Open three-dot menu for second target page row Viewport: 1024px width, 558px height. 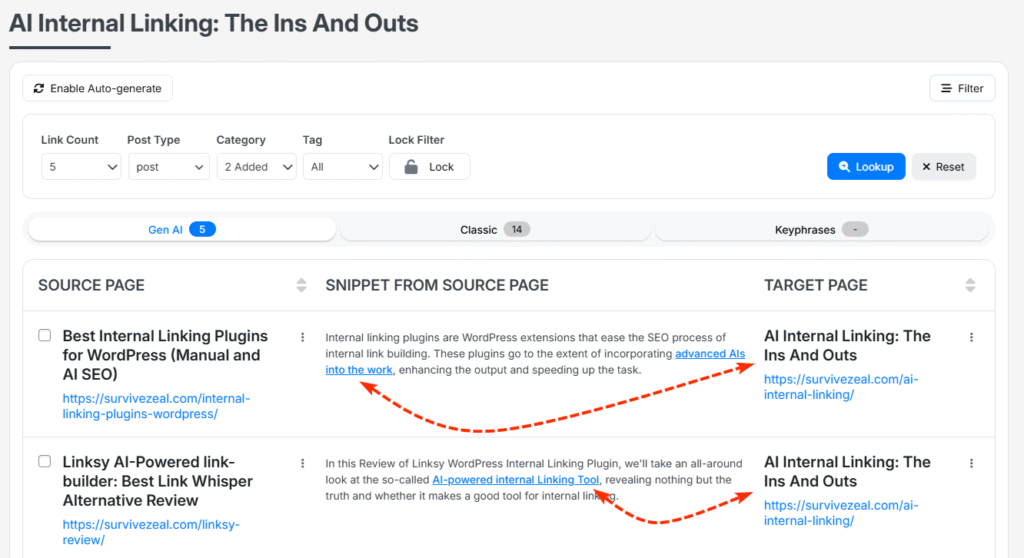(x=971, y=463)
